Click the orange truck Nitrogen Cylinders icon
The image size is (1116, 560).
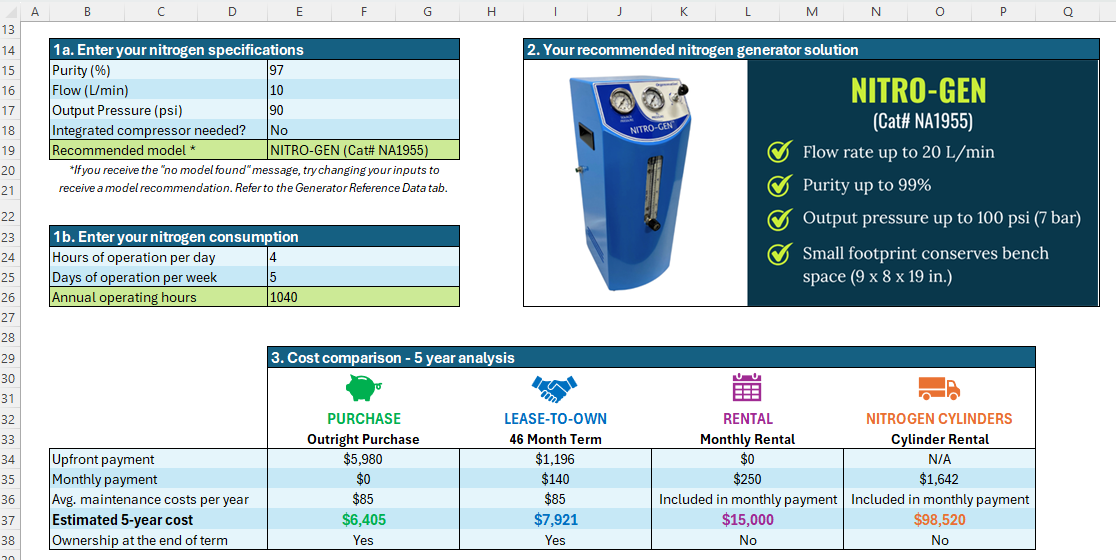pyautogui.click(x=939, y=389)
